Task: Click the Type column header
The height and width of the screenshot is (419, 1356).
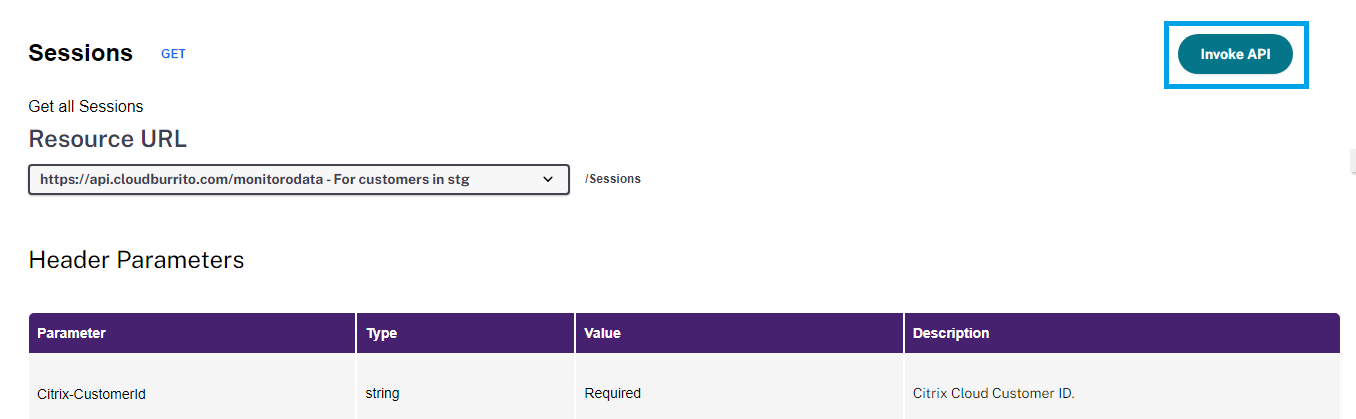Action: 381,333
